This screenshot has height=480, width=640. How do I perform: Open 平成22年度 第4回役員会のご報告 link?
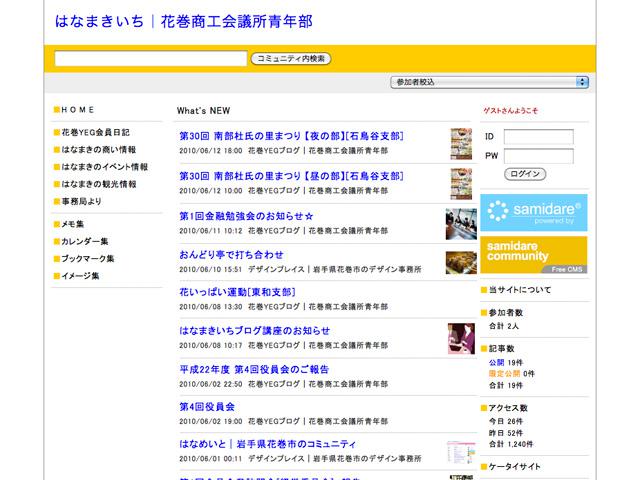tap(254, 368)
